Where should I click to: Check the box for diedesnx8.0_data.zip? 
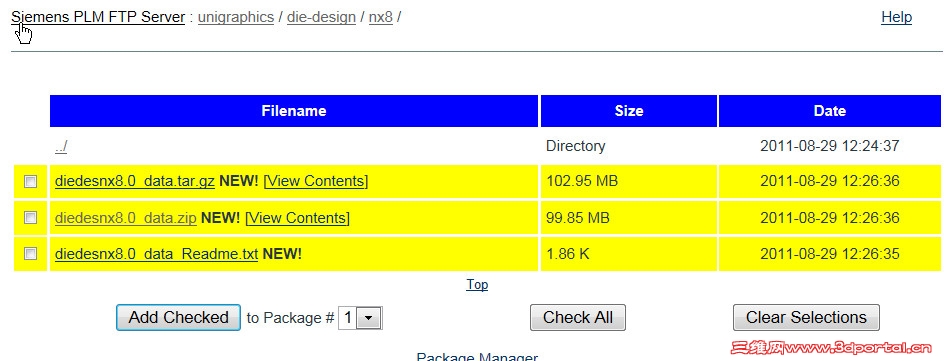pos(30,217)
